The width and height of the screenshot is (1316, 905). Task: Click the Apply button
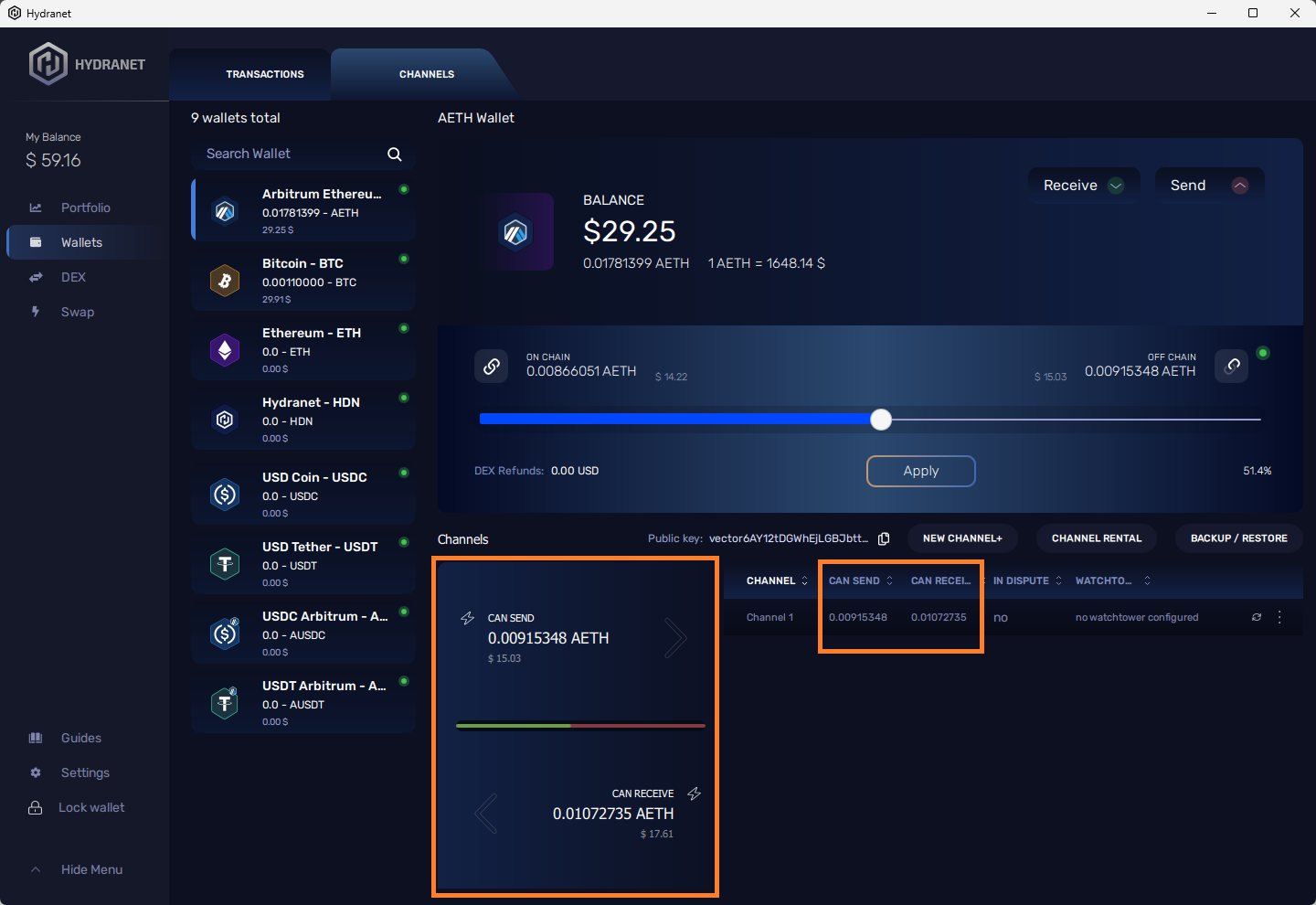point(921,471)
